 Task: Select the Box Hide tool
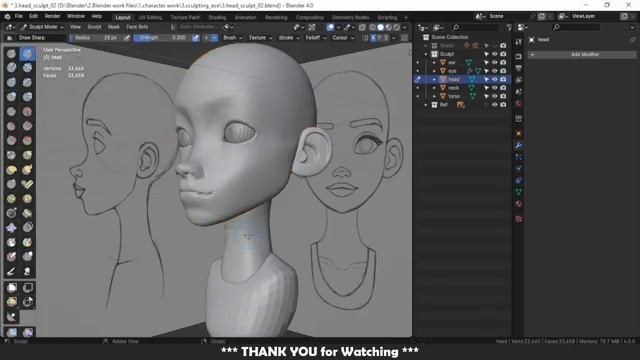click(27, 287)
